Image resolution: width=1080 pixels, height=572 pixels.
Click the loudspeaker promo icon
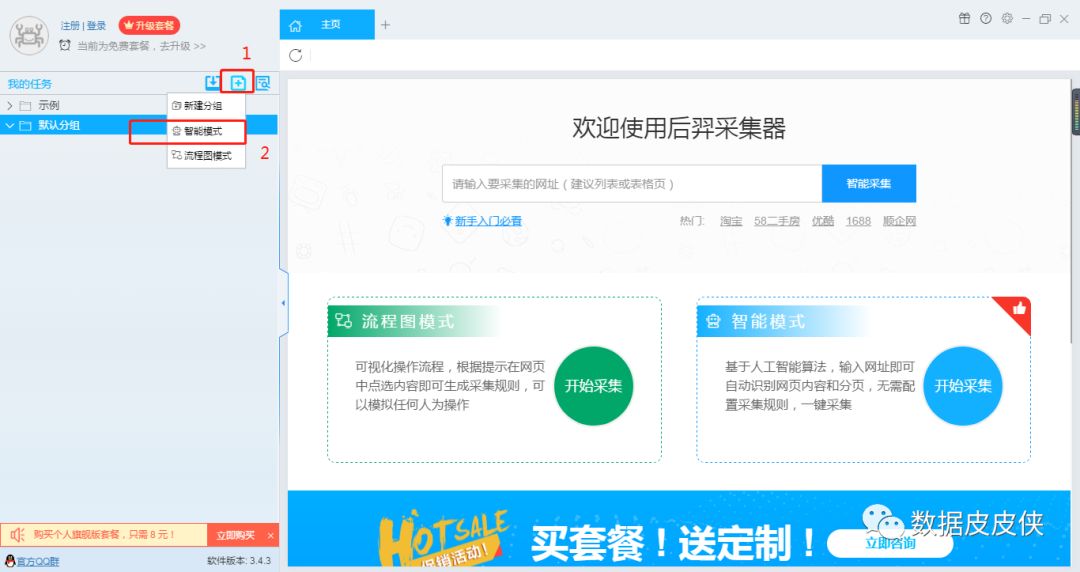point(17,535)
